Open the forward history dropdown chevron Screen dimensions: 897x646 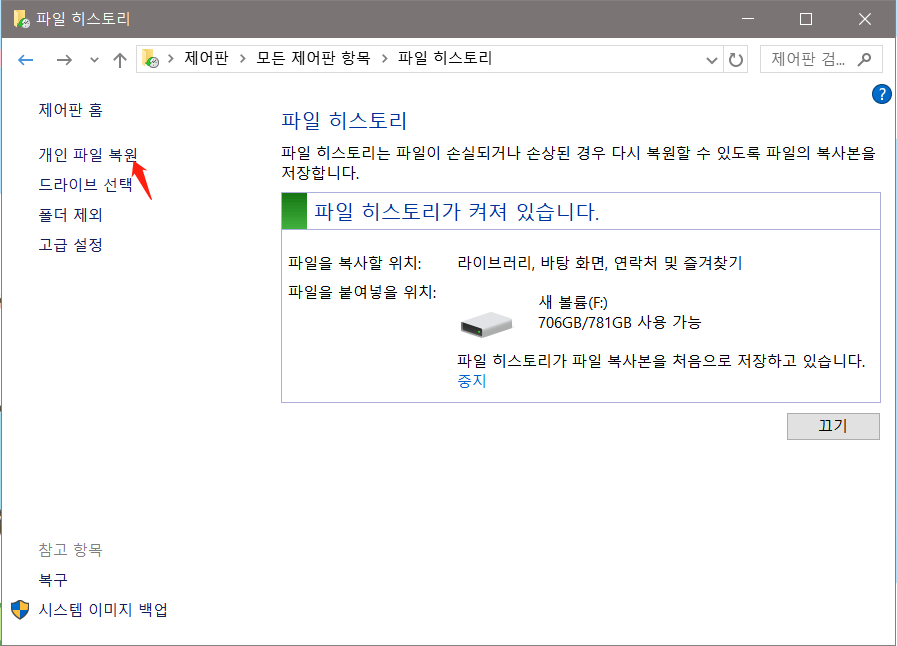point(93,59)
